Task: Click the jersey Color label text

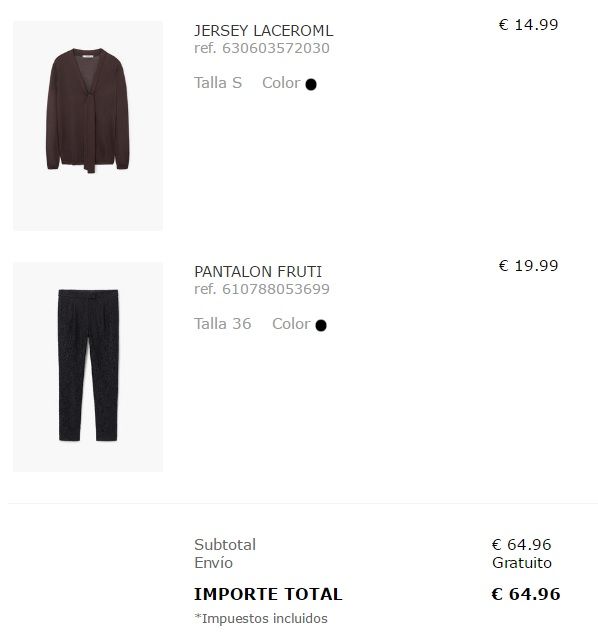Action: tap(281, 83)
